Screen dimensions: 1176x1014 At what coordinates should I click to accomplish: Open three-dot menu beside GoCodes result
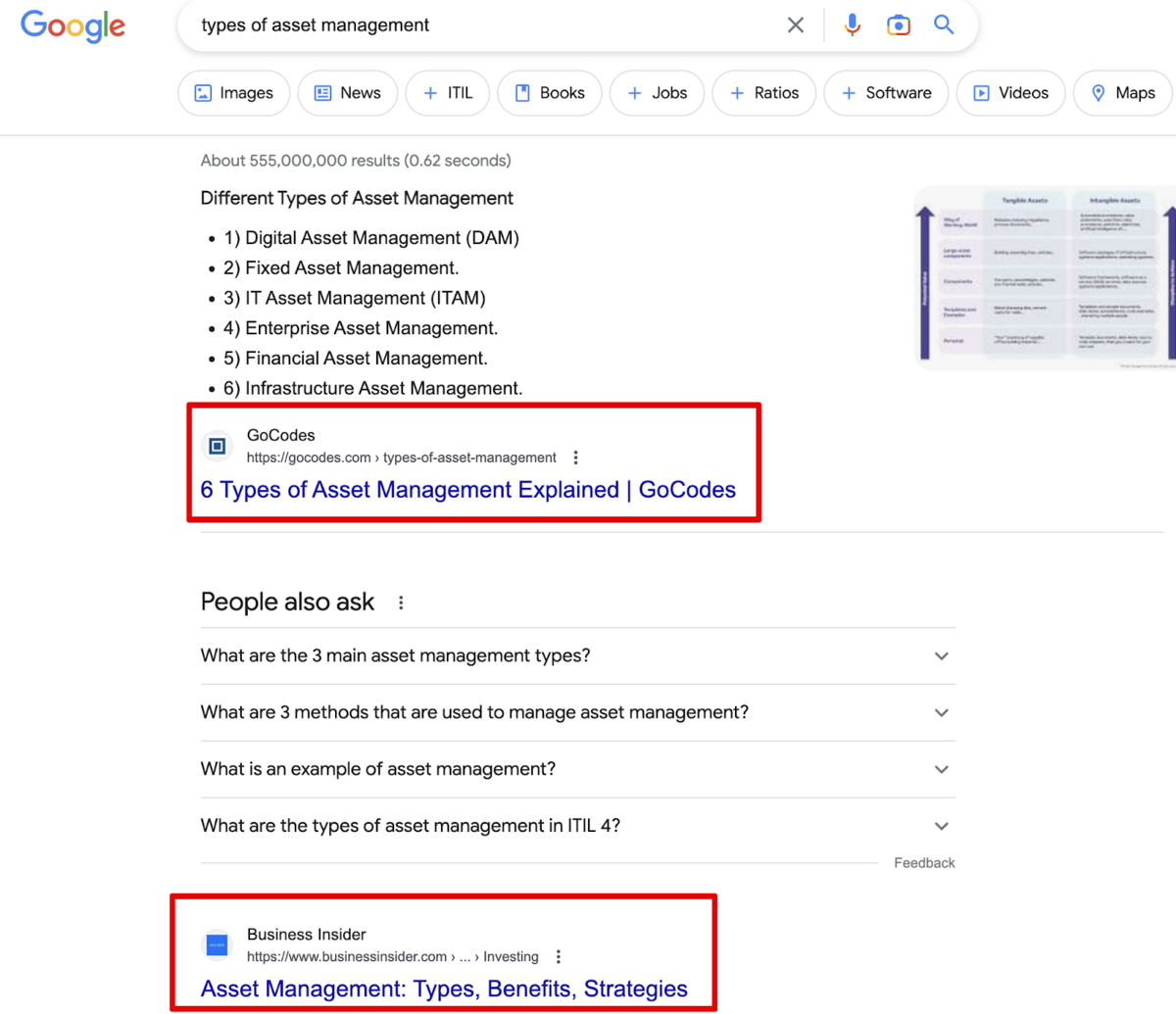coord(576,458)
